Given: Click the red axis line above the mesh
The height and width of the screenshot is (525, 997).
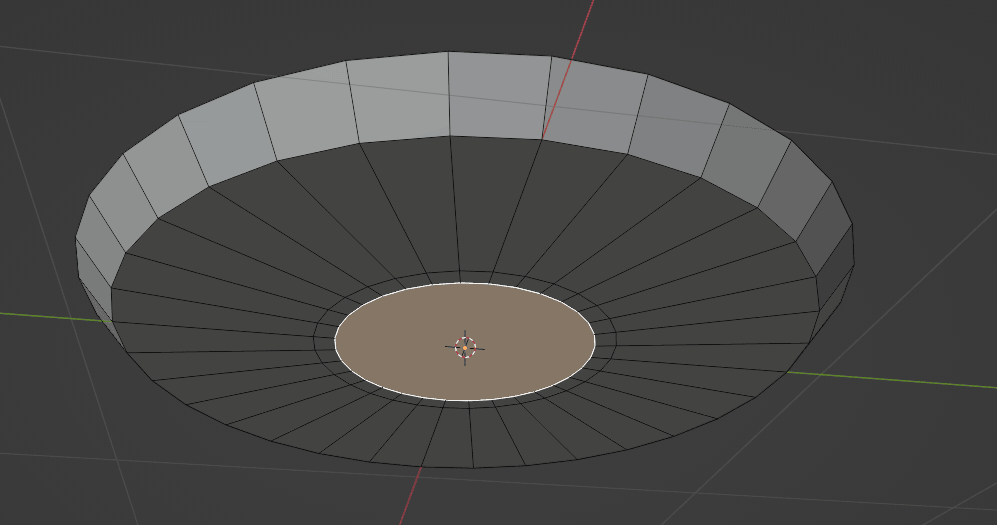Looking at the screenshot, I should (580, 28).
